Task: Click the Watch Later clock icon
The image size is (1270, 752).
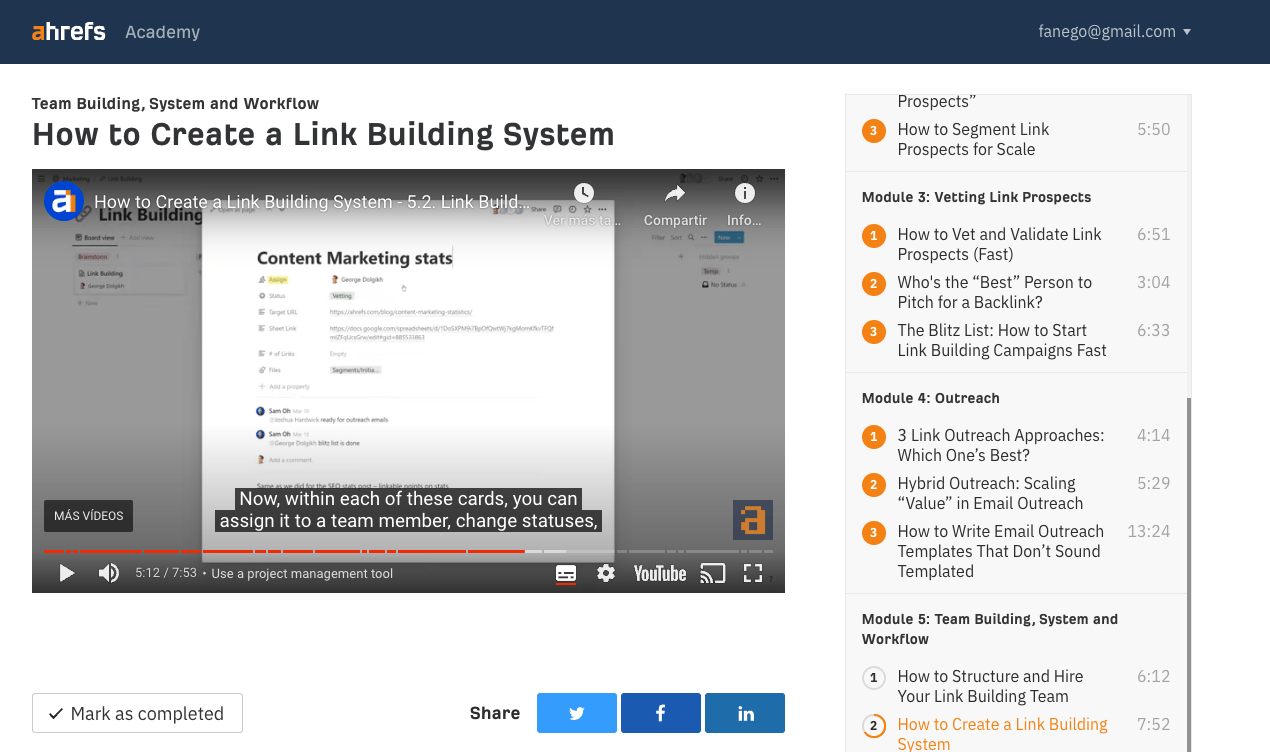Action: (x=583, y=192)
